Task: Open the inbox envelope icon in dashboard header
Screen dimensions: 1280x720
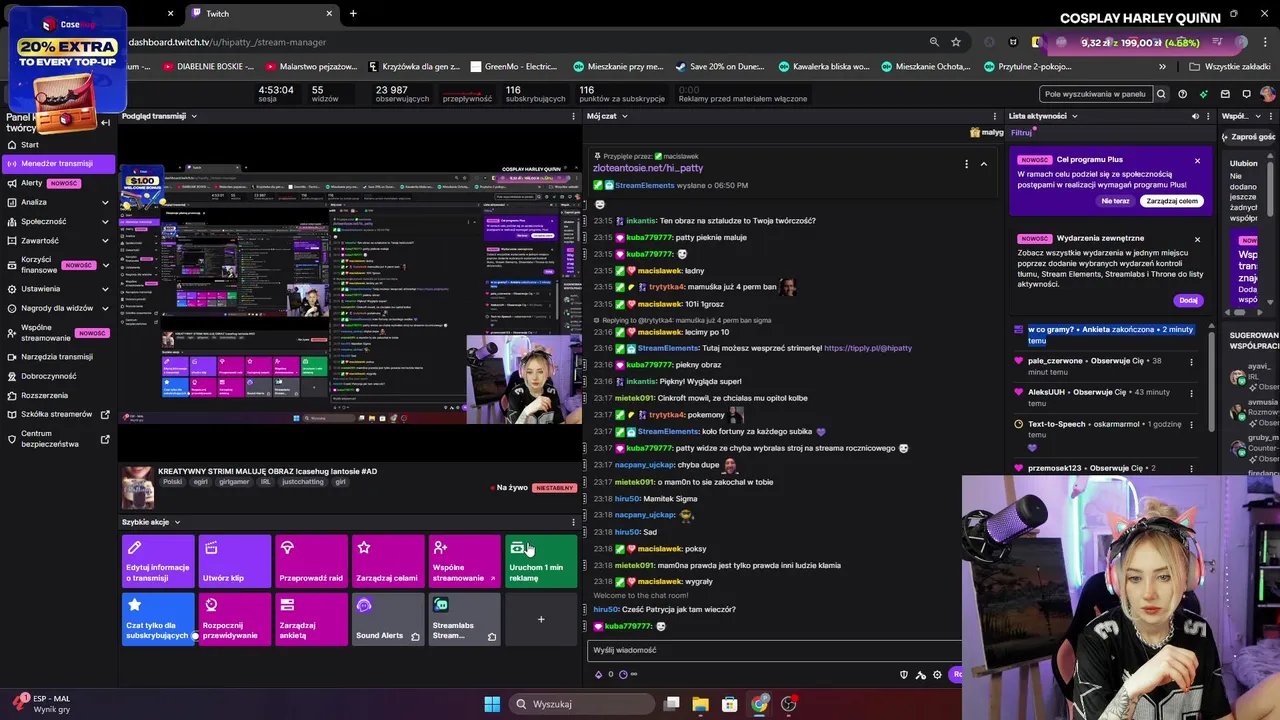Action: click(1226, 94)
